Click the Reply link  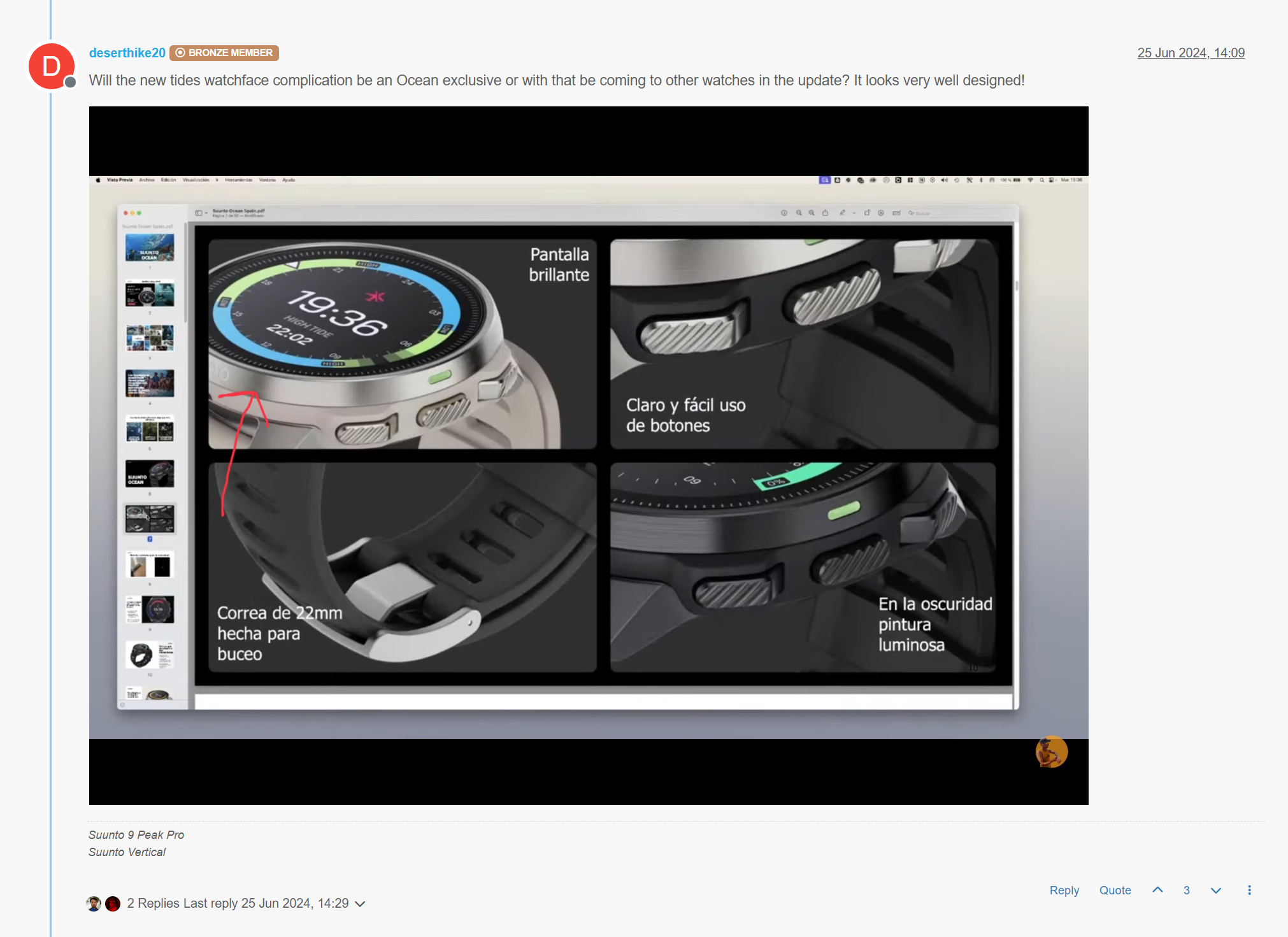tap(1064, 890)
